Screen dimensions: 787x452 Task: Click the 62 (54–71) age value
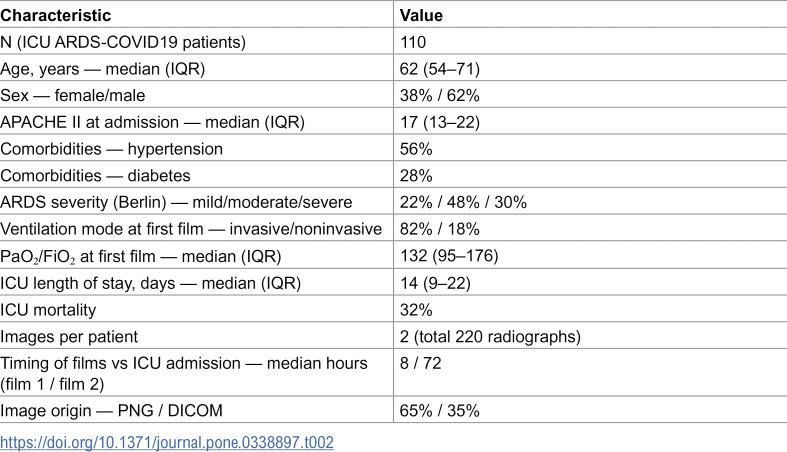440,68
